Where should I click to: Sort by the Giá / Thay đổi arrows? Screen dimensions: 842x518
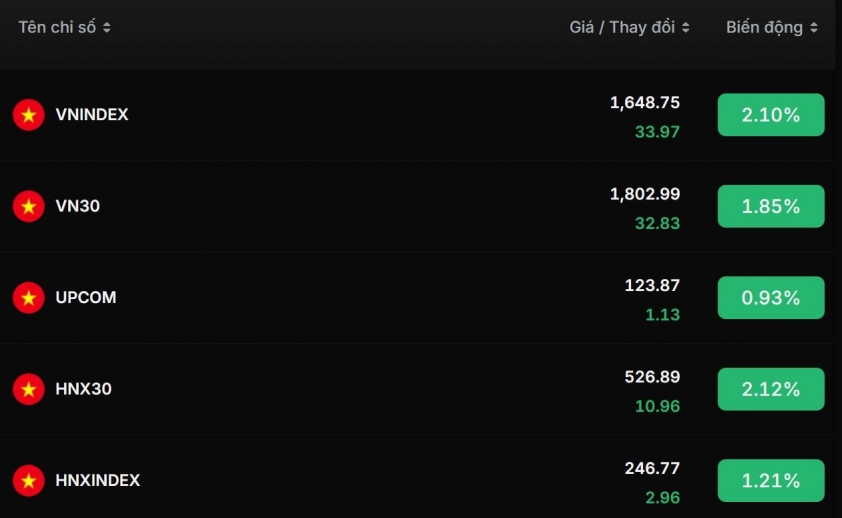(x=686, y=28)
